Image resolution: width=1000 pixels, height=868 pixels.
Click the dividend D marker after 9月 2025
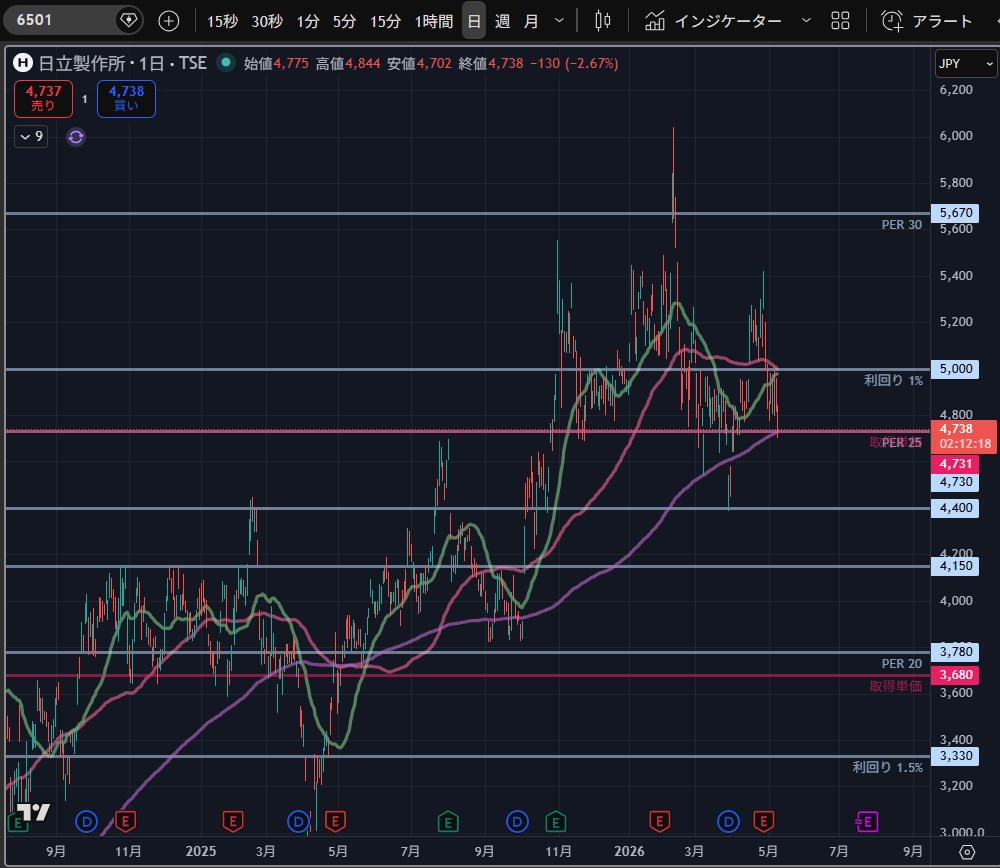pyautogui.click(x=517, y=821)
